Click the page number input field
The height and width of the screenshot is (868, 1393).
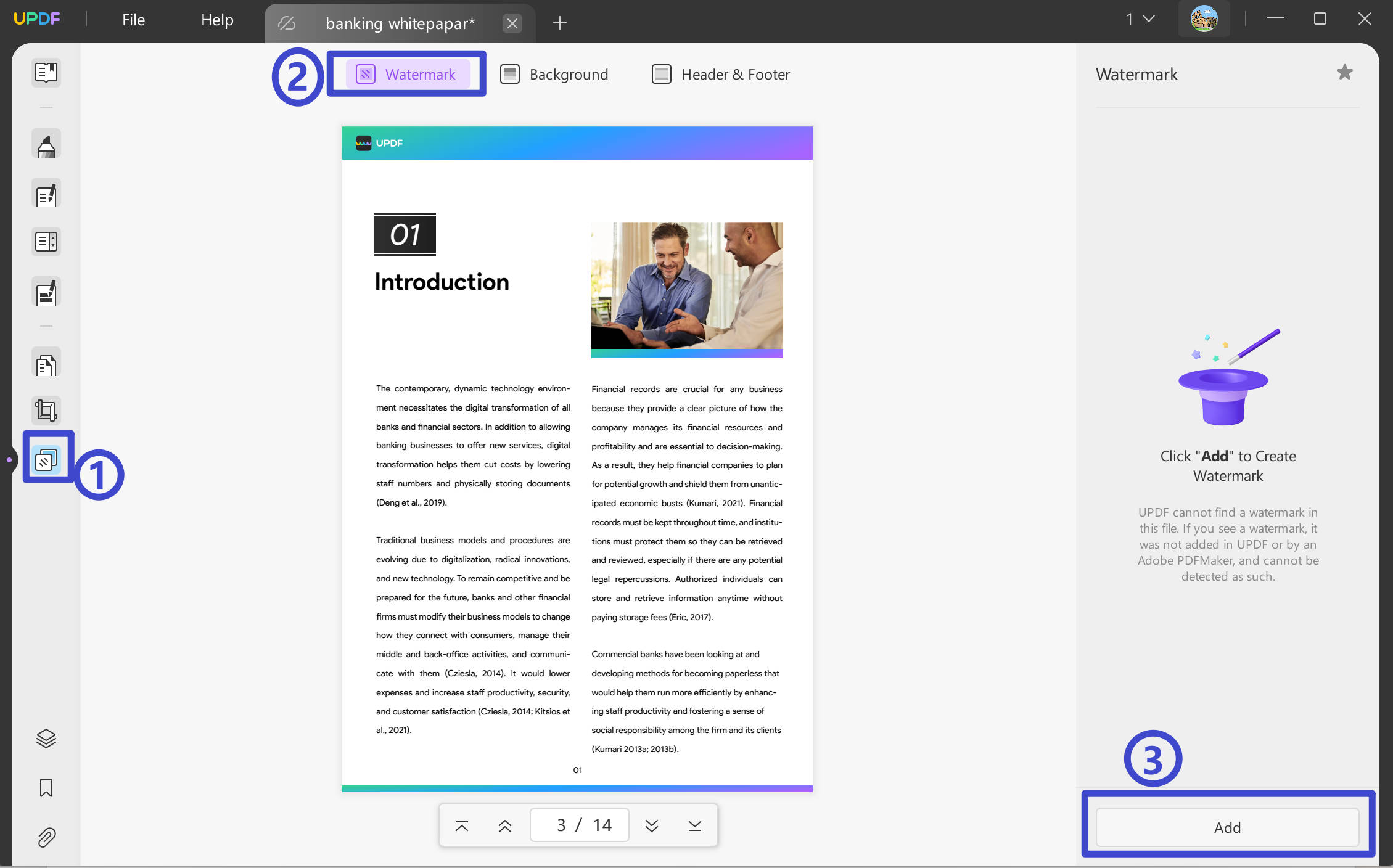coord(578,824)
